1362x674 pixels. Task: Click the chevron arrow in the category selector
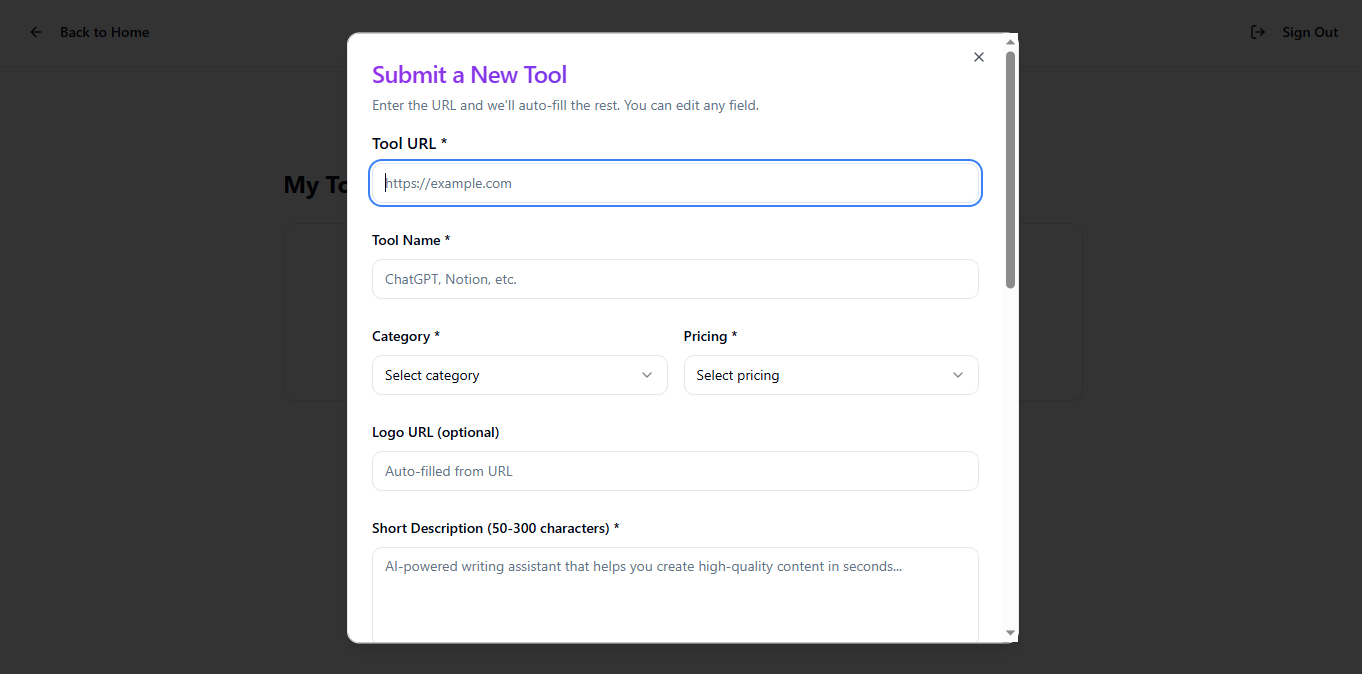[x=647, y=375]
